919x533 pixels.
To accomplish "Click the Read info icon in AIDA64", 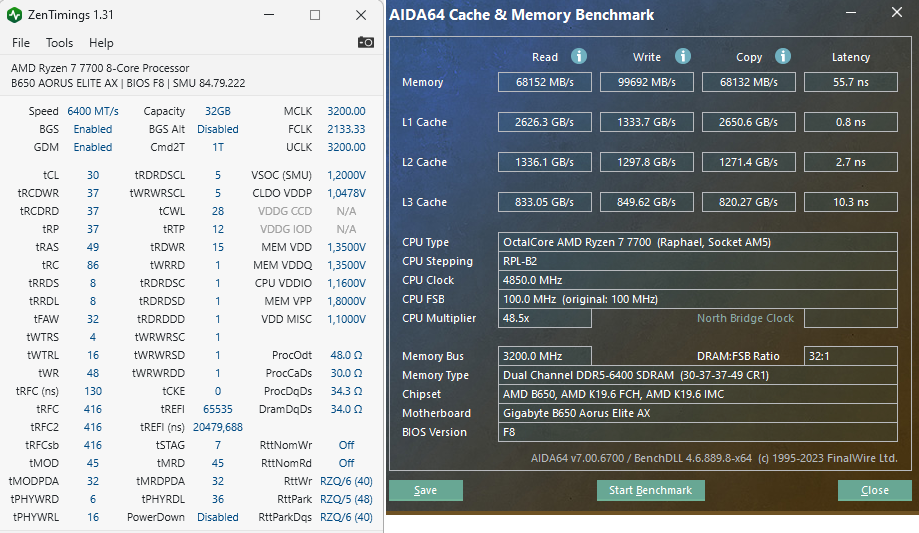I will tap(579, 56).
